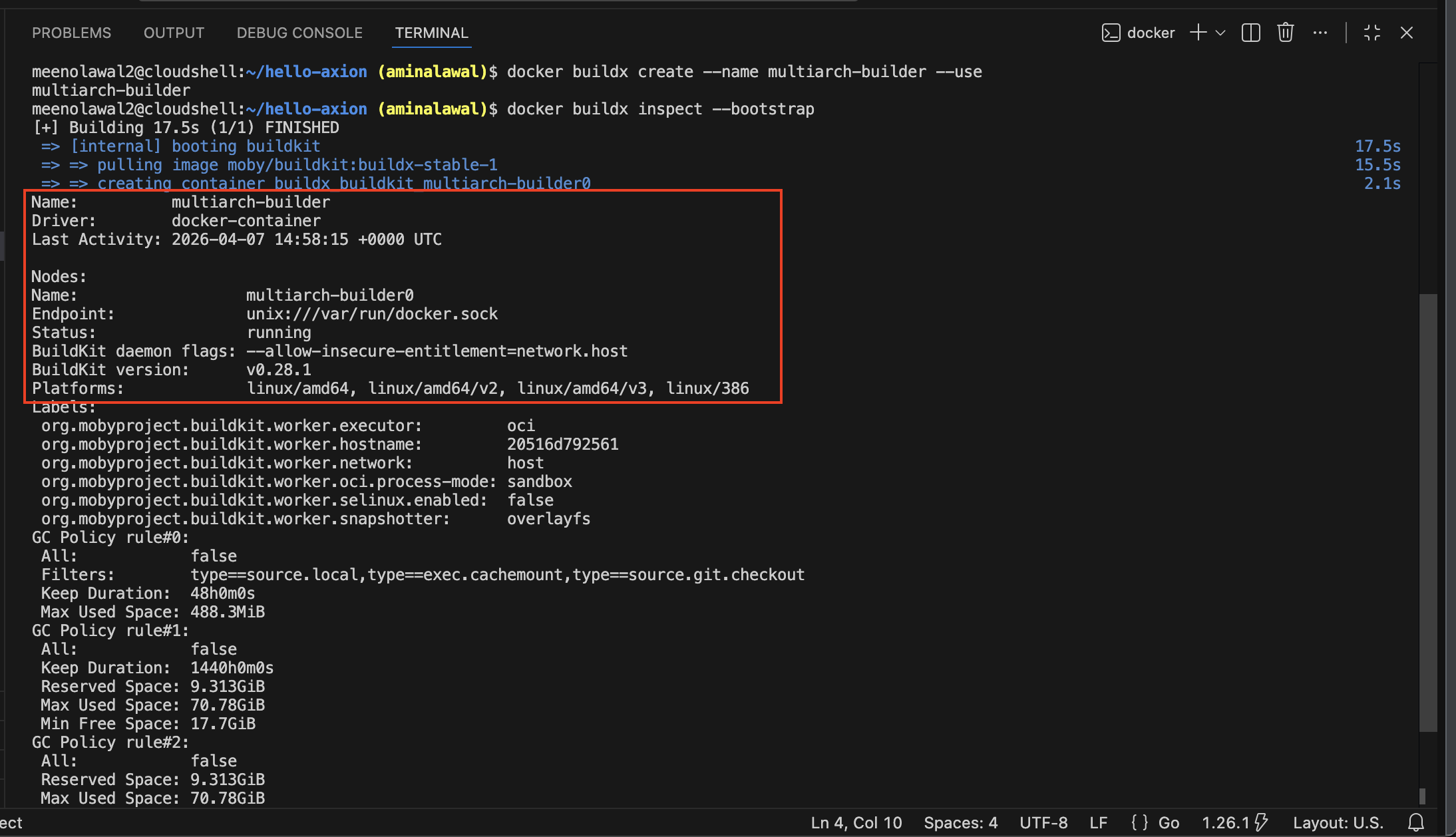Image resolution: width=1456 pixels, height=837 pixels.
Task: Click the 'unix:///var/run/docker.sock' endpoint text
Action: click(x=372, y=314)
